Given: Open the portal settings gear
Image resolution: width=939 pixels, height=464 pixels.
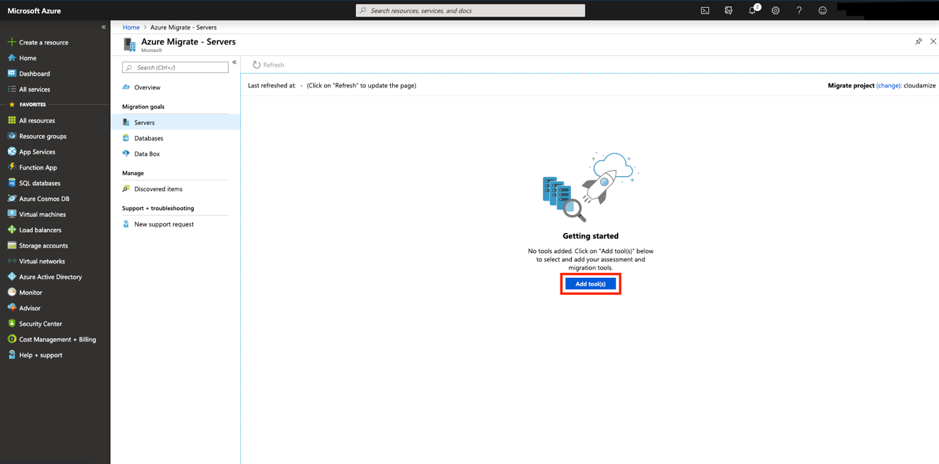Looking at the screenshot, I should (x=775, y=11).
